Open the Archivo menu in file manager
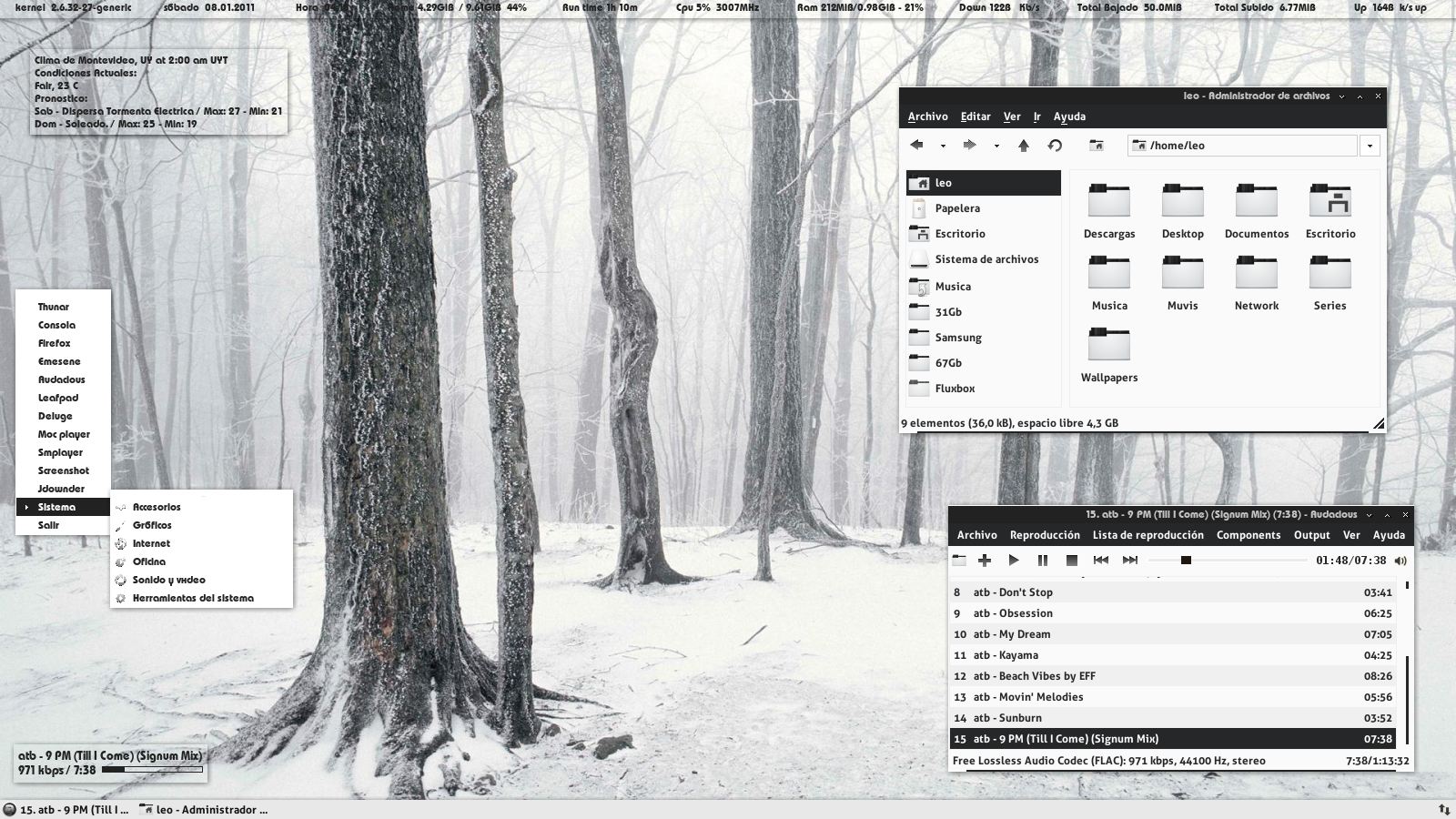The height and width of the screenshot is (819, 1456). (x=927, y=116)
